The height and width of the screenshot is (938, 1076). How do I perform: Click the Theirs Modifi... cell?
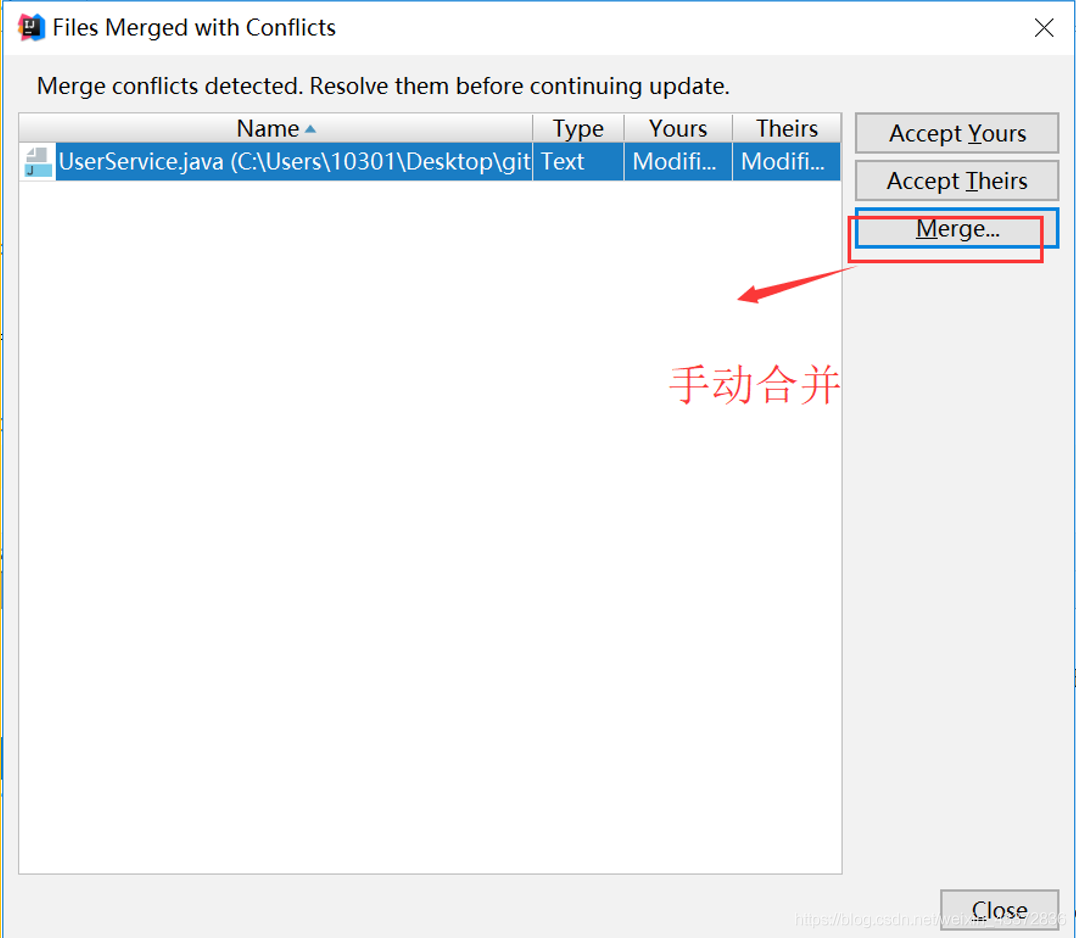pos(786,162)
